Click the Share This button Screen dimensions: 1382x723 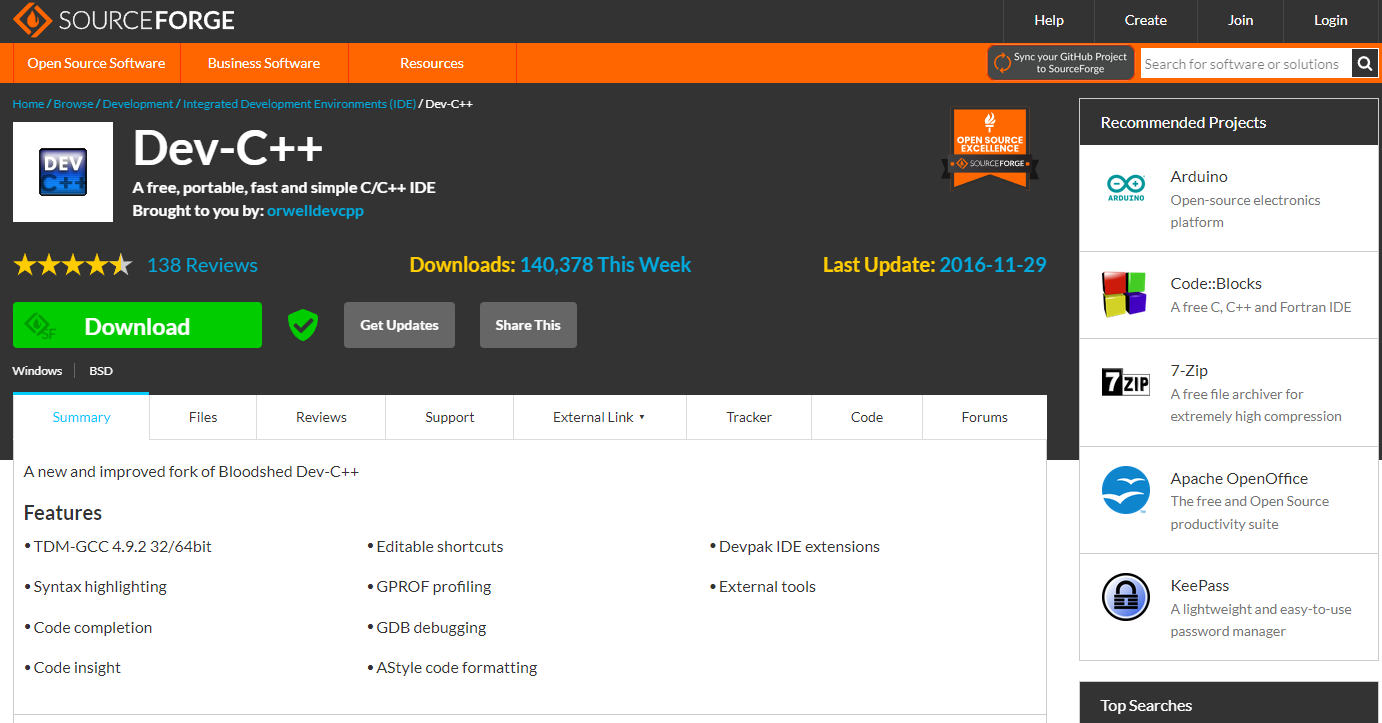[528, 325]
